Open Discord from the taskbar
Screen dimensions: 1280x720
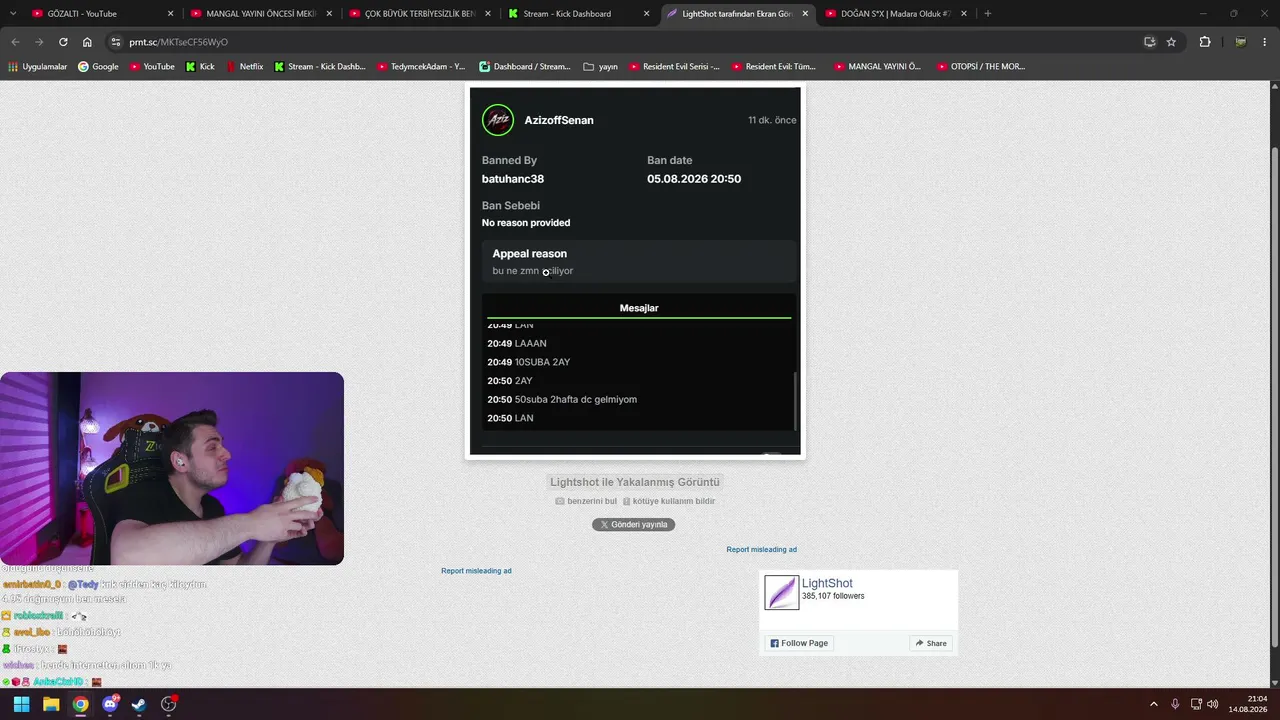(x=110, y=704)
